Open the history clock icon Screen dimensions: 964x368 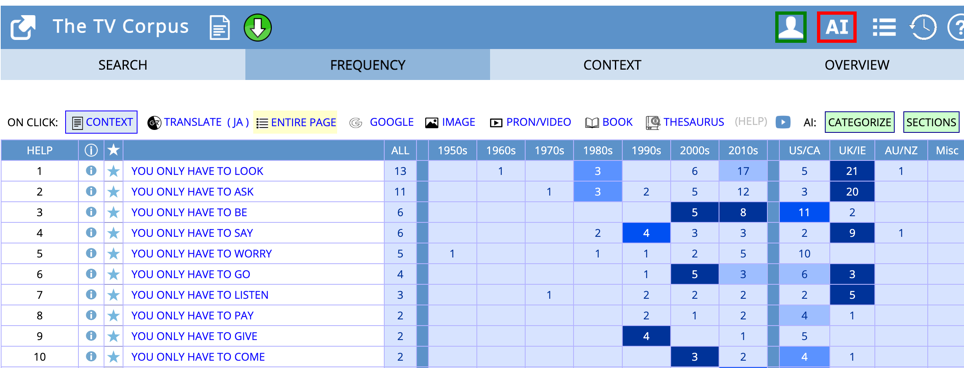923,28
